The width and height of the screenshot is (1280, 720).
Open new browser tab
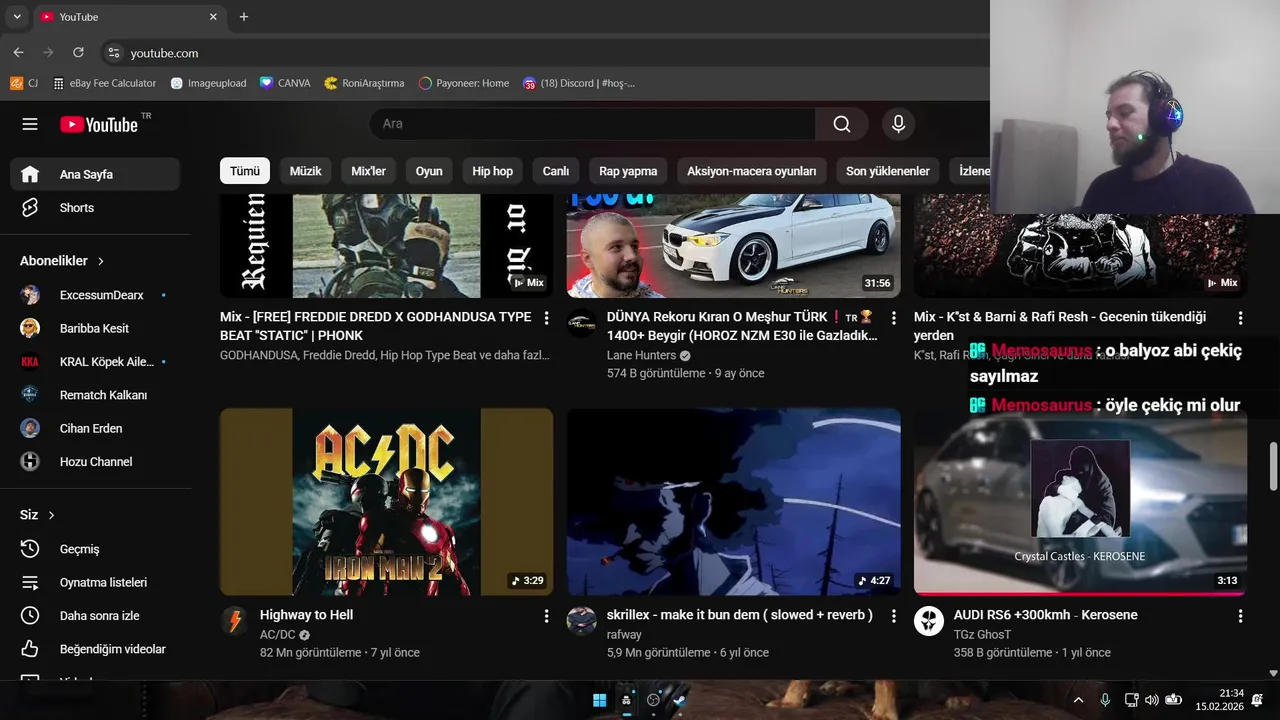[244, 17]
